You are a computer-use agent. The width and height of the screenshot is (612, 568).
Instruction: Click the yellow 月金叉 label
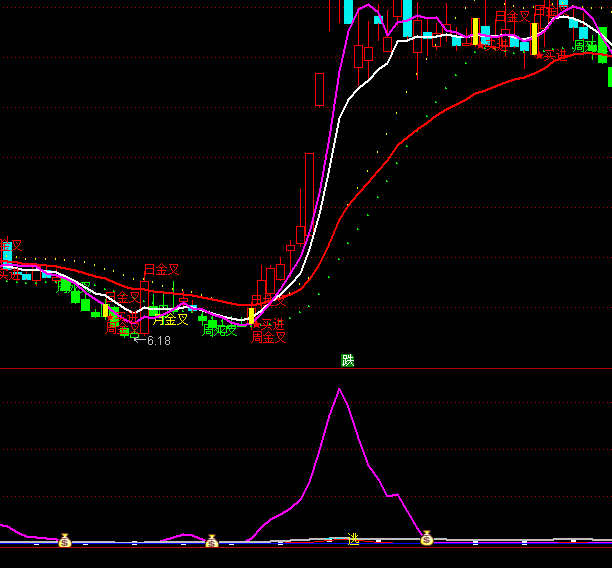click(170, 320)
